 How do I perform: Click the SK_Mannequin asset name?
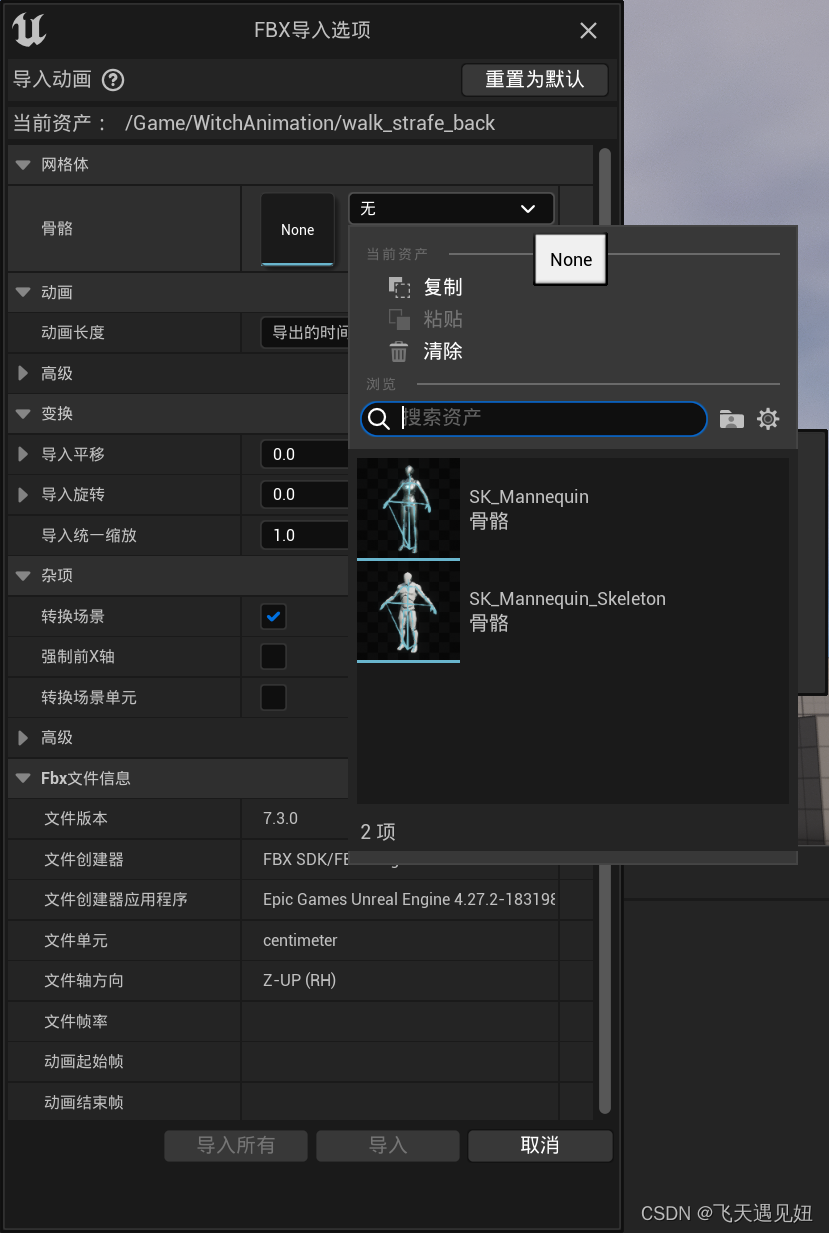pos(529,497)
